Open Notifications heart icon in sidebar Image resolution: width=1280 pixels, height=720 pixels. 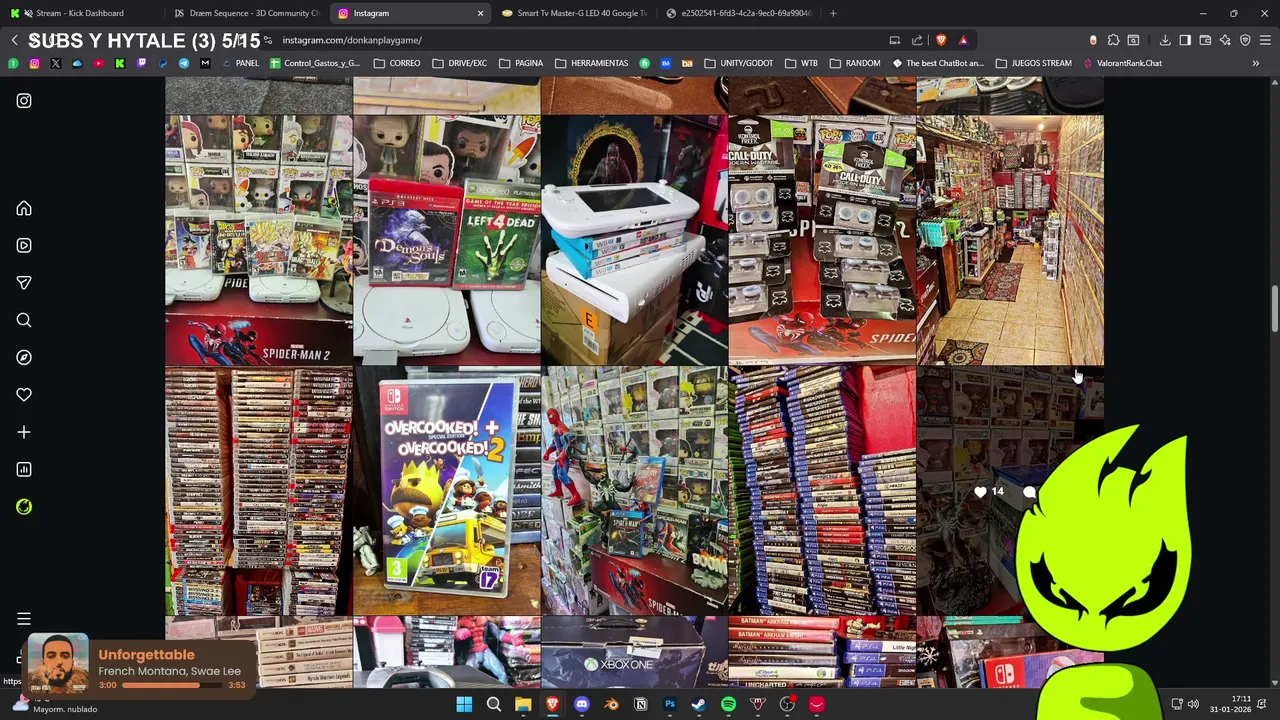pyautogui.click(x=24, y=395)
